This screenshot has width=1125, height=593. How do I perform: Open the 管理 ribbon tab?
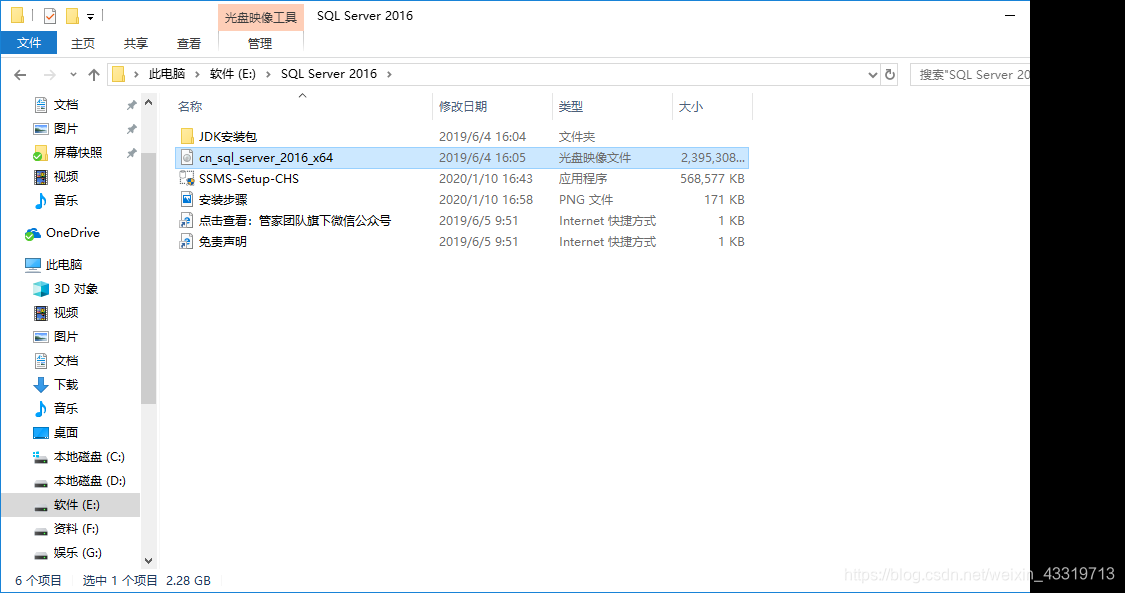pos(260,44)
